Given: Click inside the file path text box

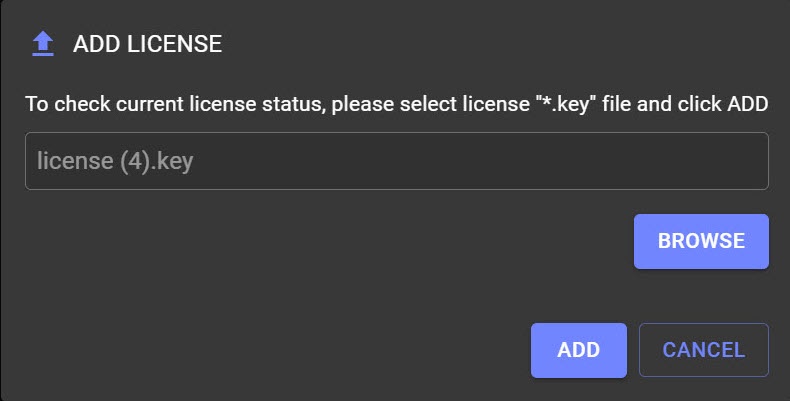Looking at the screenshot, I should pos(396,161).
